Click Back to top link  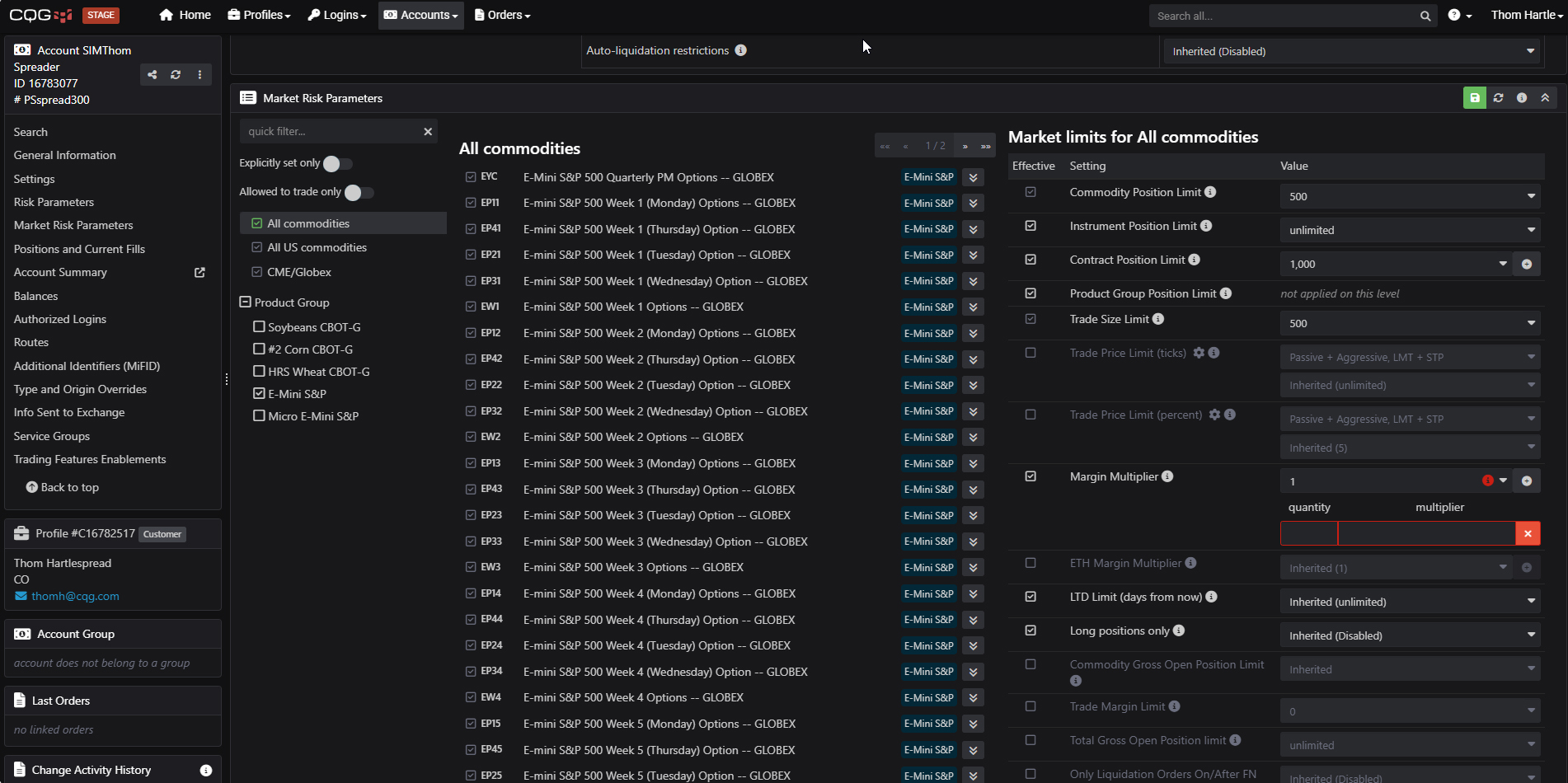coord(63,488)
